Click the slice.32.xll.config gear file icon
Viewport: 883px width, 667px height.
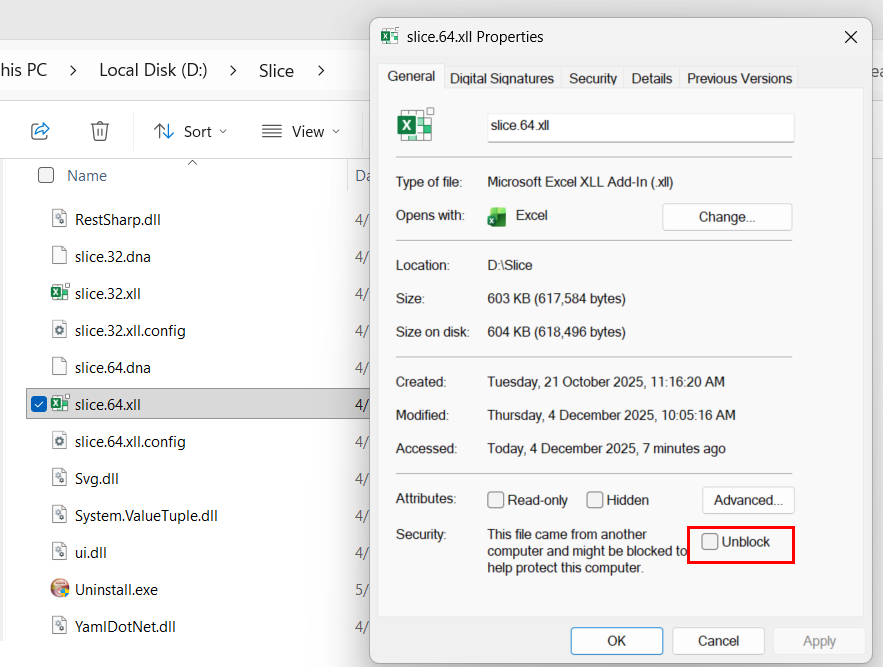pyautogui.click(x=60, y=330)
